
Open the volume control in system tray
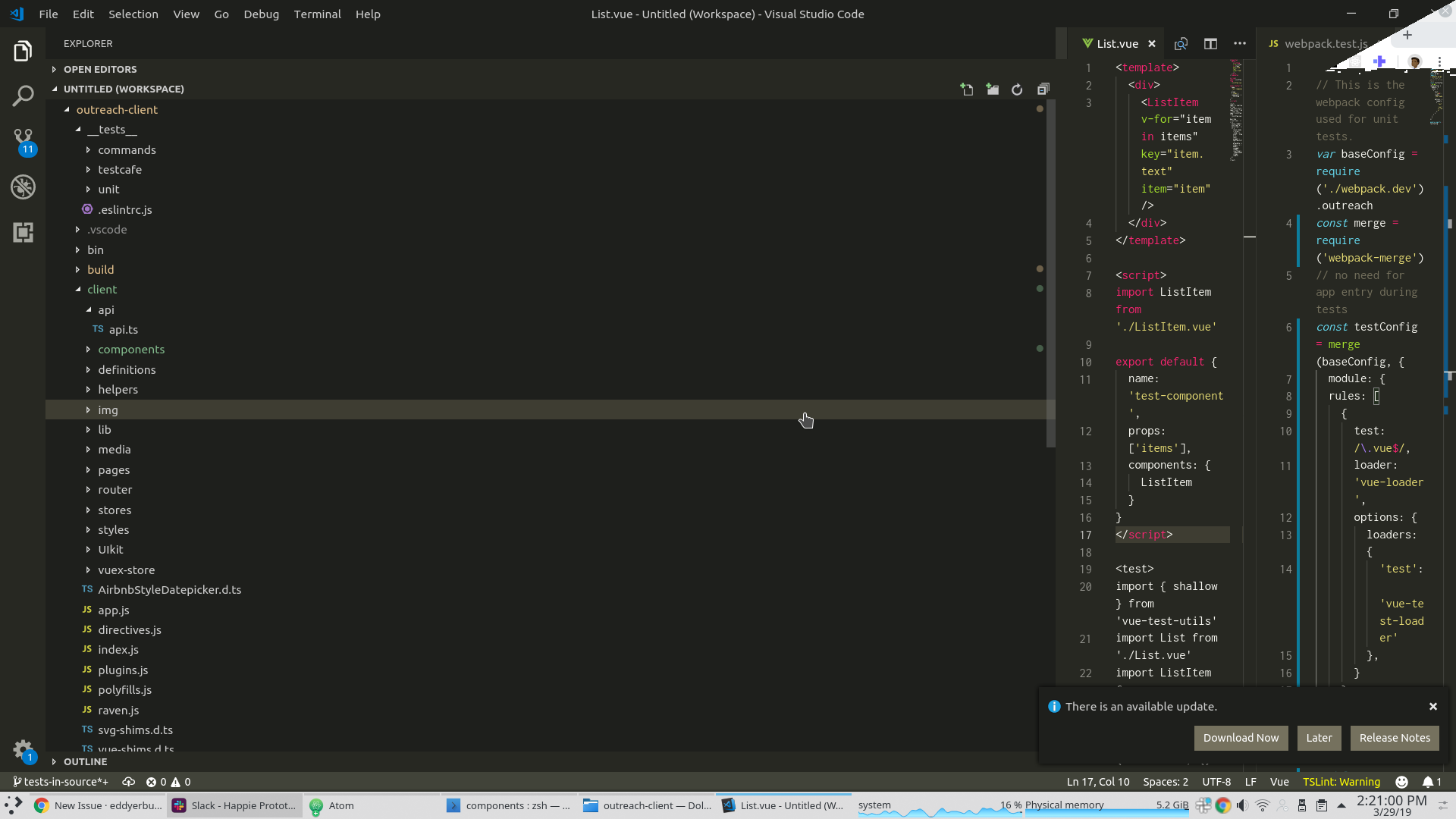pyautogui.click(x=1242, y=805)
